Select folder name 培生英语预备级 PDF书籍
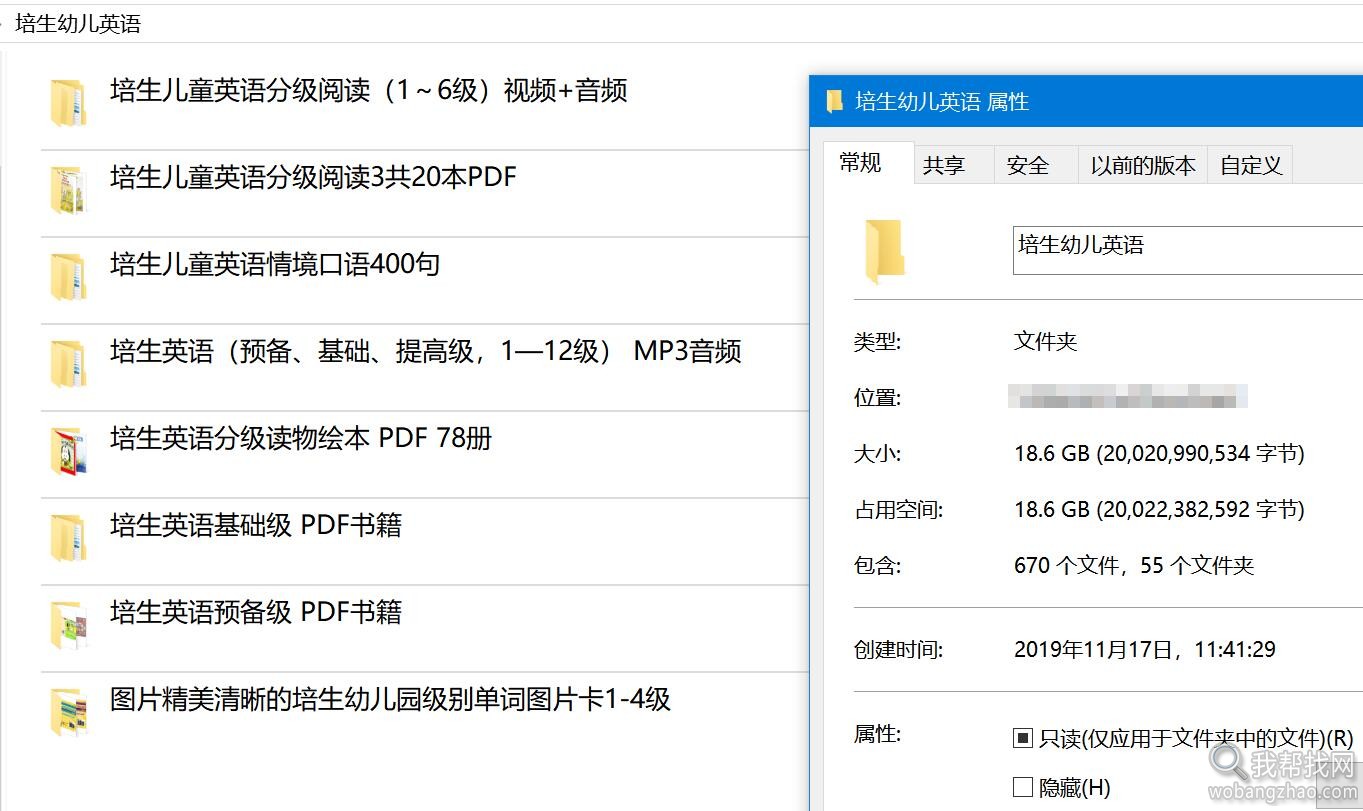Viewport: 1363px width, 811px height. (256, 613)
